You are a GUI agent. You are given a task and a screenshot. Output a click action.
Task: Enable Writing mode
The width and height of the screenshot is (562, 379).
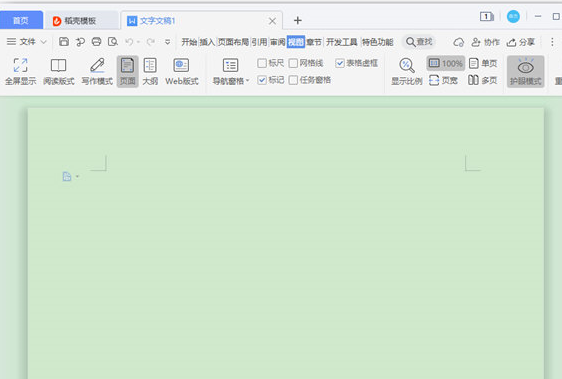(x=97, y=72)
